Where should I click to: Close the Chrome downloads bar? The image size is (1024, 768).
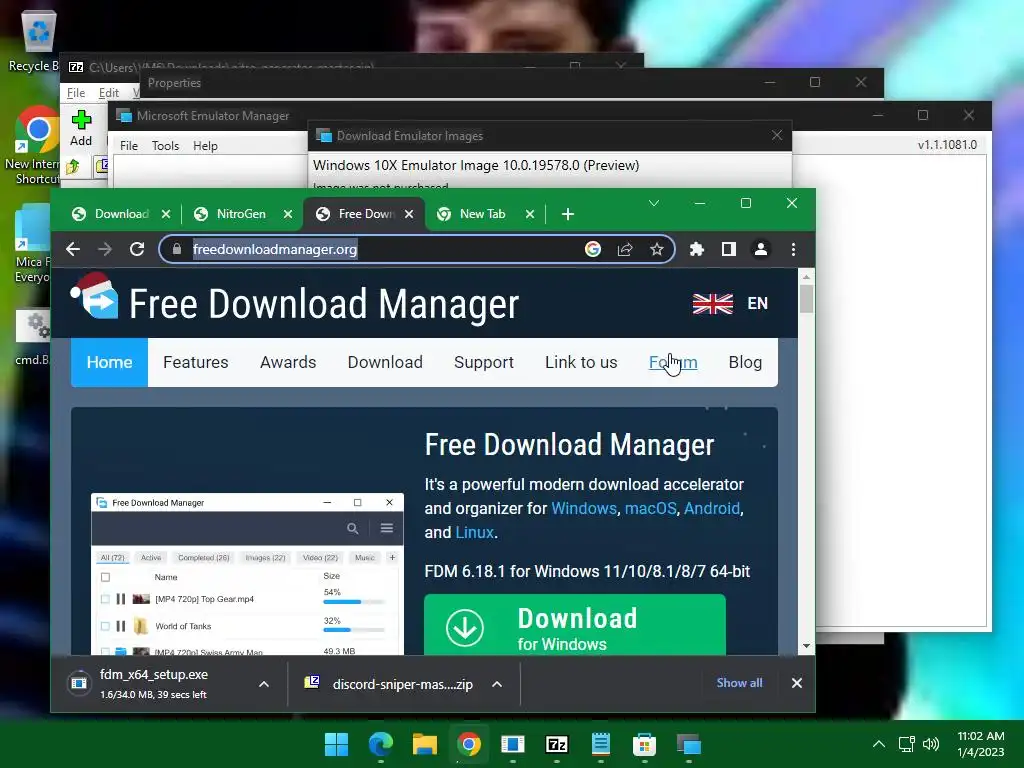coord(797,683)
